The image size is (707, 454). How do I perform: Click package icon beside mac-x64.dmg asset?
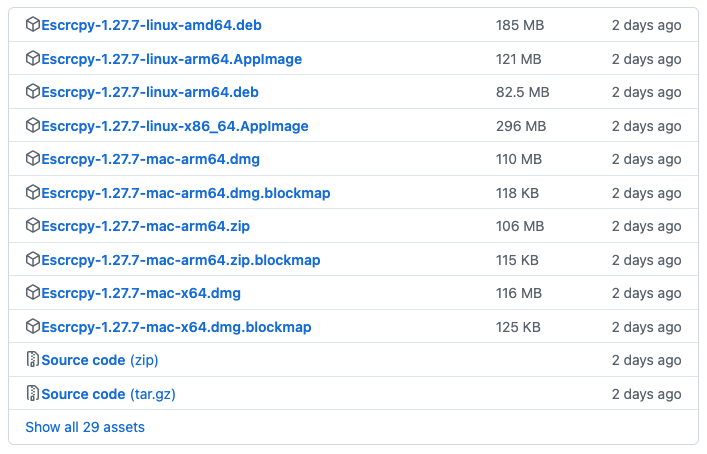click(33, 293)
